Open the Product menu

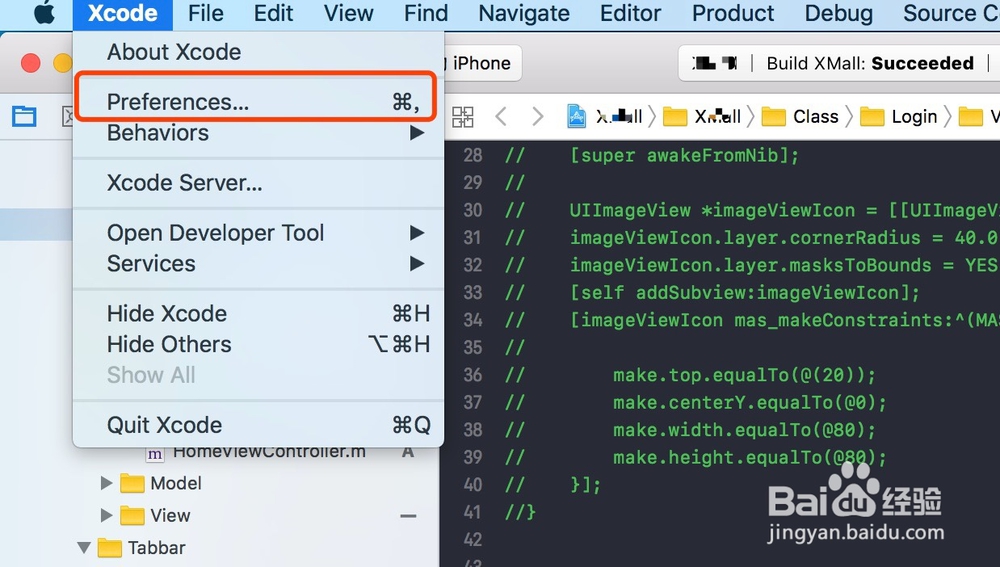(733, 13)
